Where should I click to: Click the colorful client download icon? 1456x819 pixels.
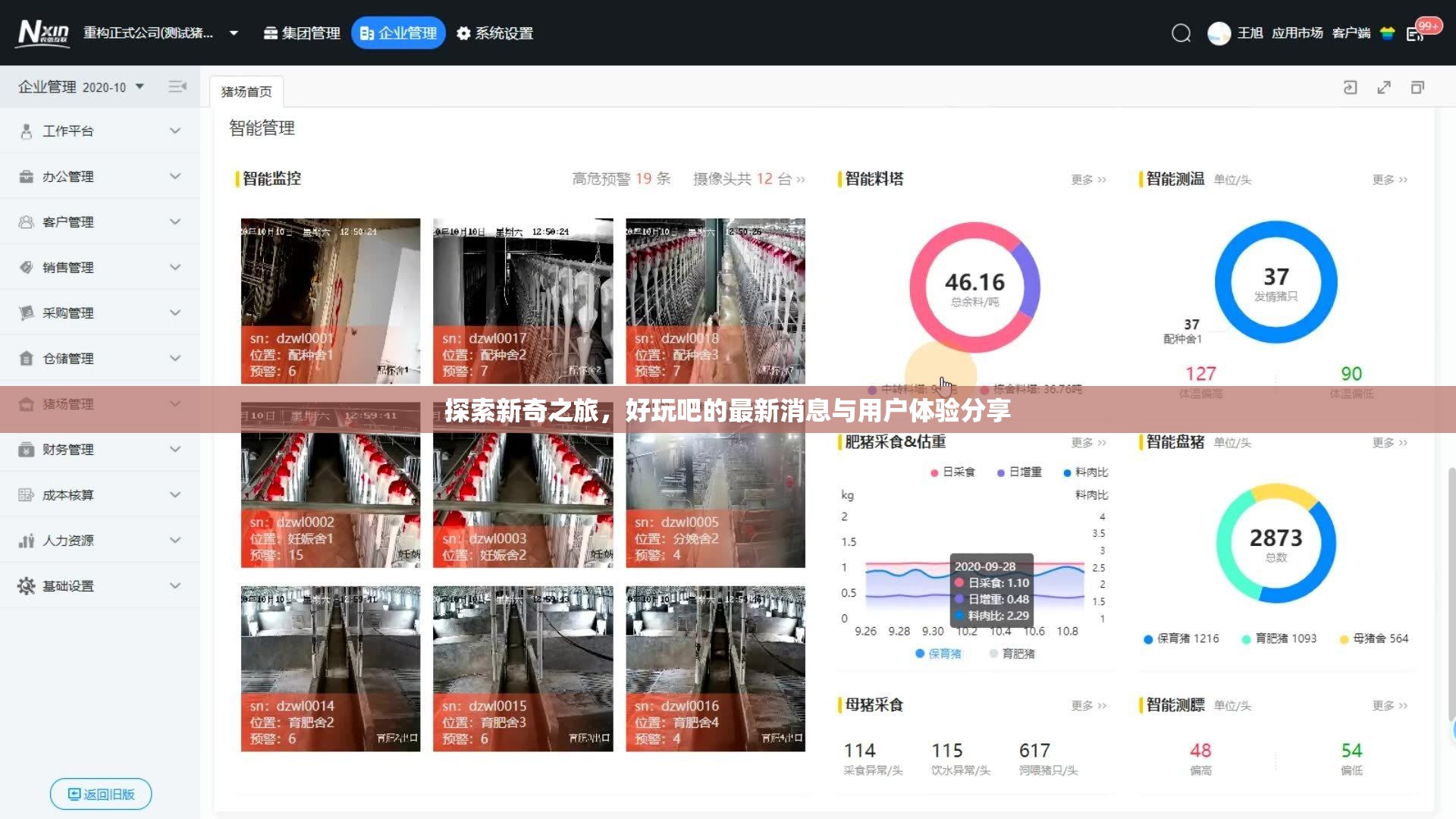[1387, 33]
